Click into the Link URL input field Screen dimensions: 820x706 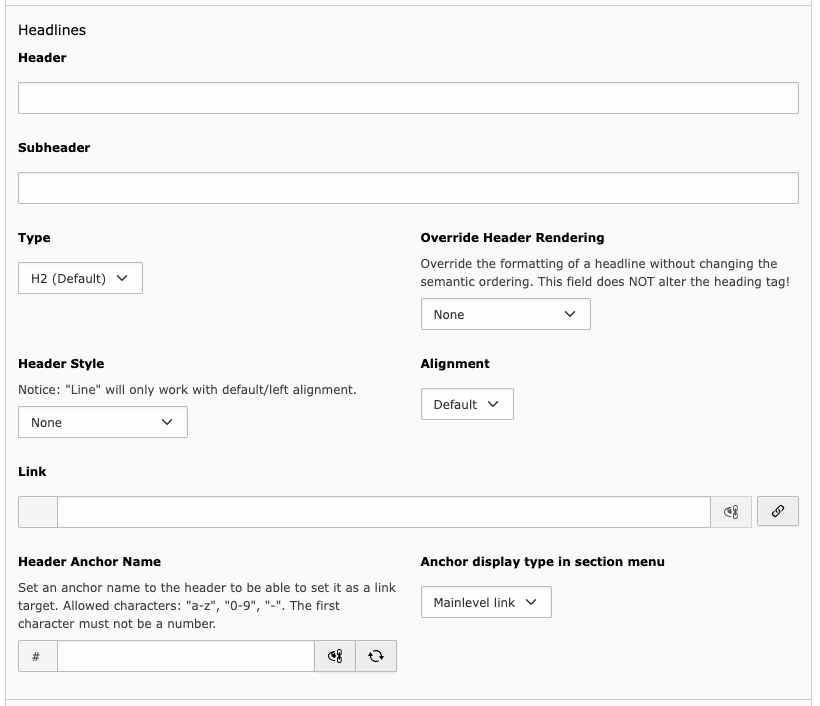point(384,512)
